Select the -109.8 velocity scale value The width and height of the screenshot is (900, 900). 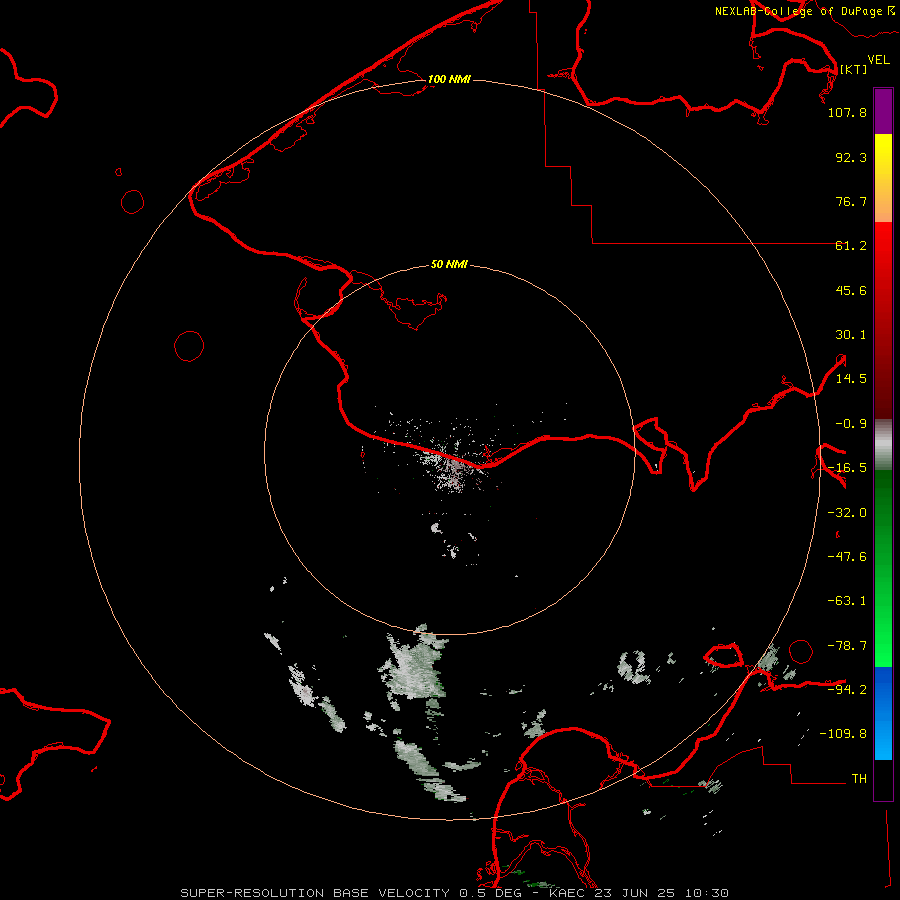coord(843,734)
